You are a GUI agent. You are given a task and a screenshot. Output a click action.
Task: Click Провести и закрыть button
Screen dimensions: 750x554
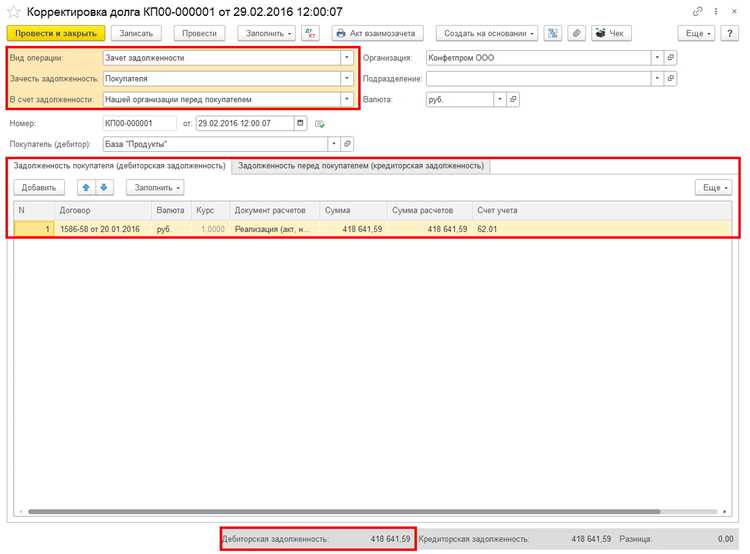(x=56, y=33)
